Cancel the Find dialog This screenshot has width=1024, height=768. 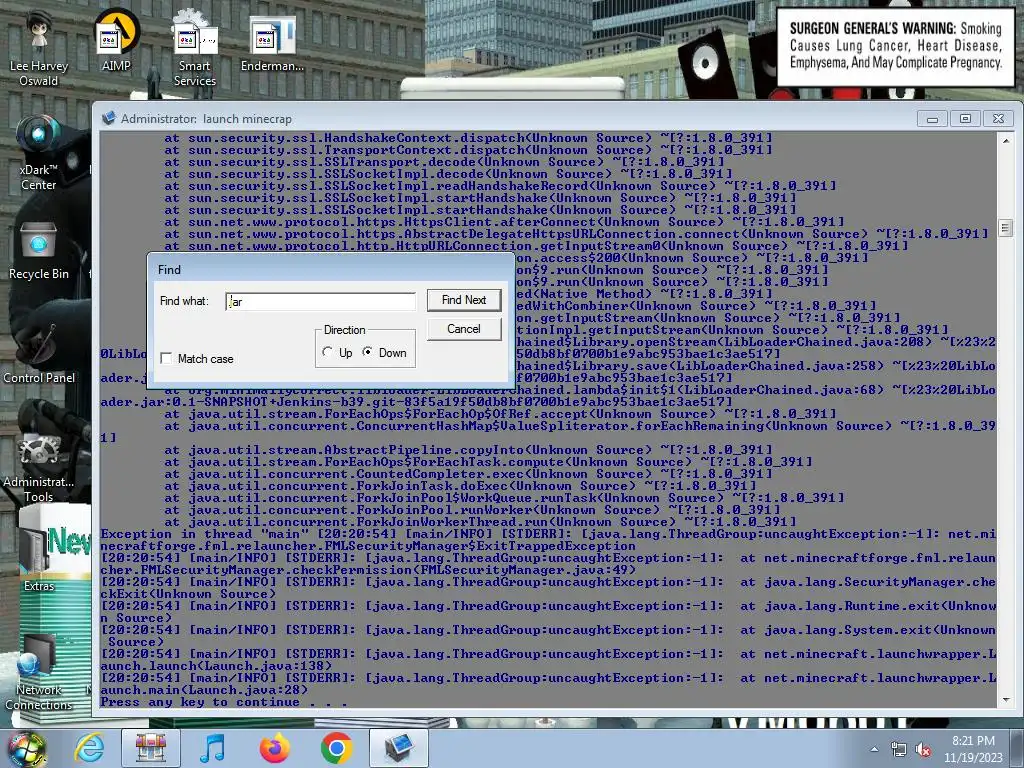pyautogui.click(x=464, y=328)
